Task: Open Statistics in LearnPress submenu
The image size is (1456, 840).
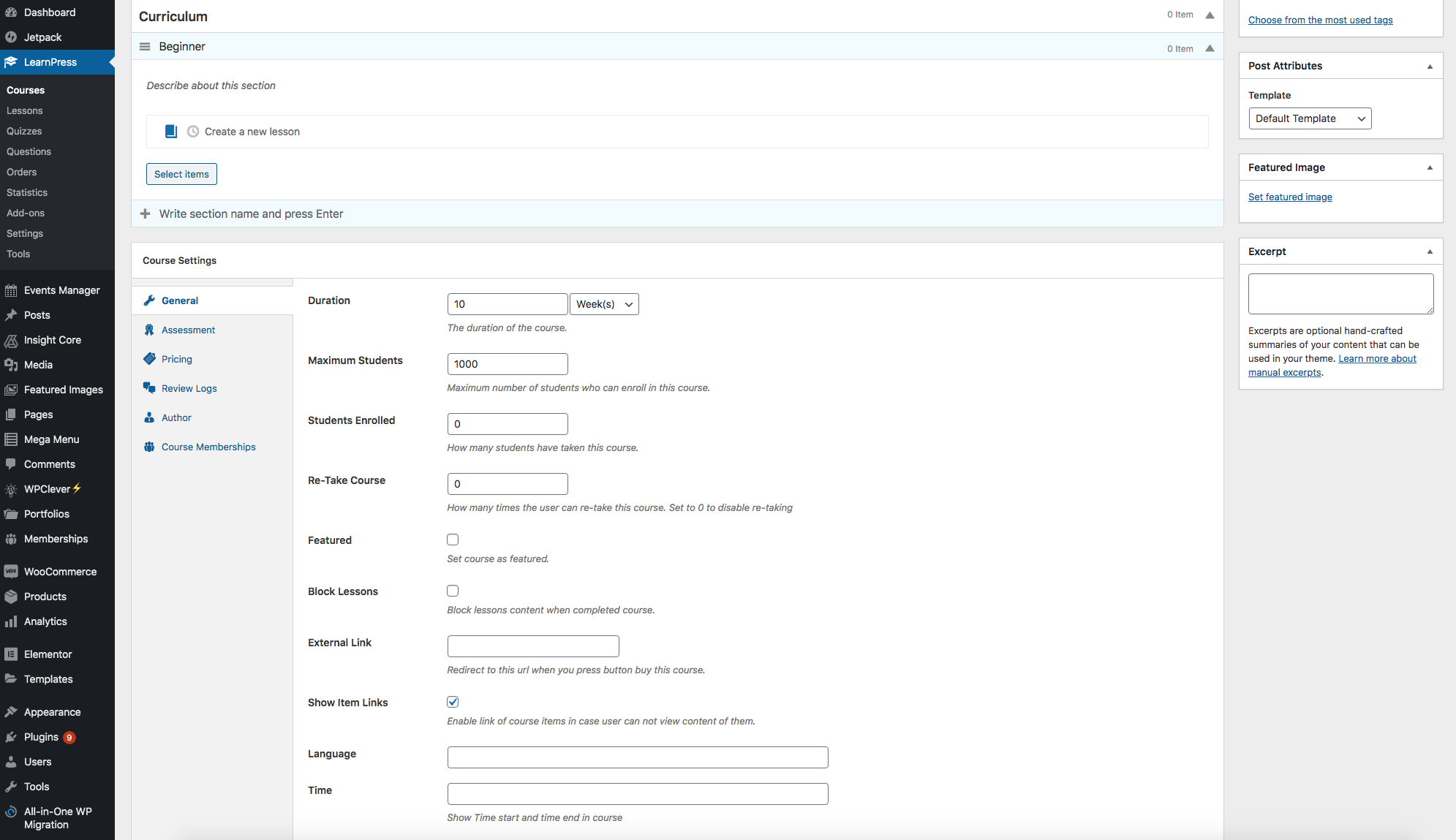Action: (x=27, y=192)
